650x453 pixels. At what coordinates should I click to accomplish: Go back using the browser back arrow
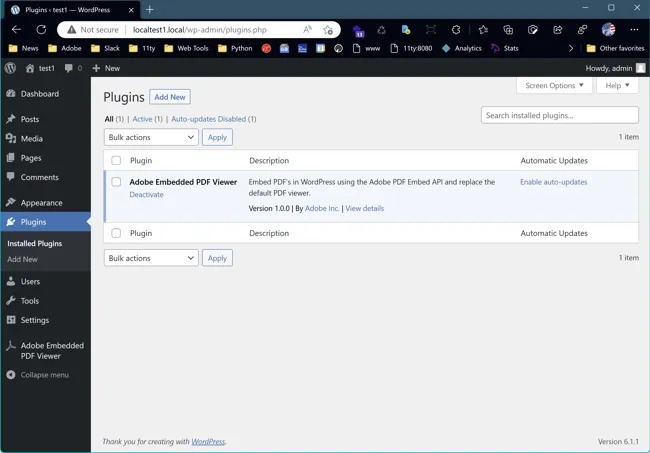[16, 30]
